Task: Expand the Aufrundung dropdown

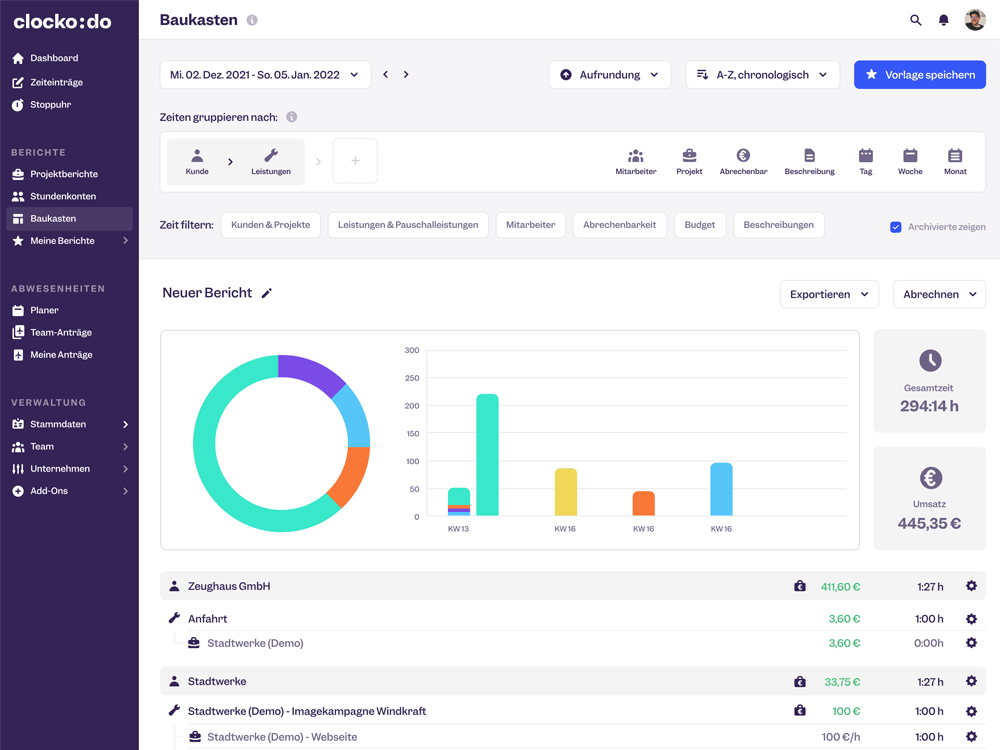Action: pyautogui.click(x=609, y=75)
